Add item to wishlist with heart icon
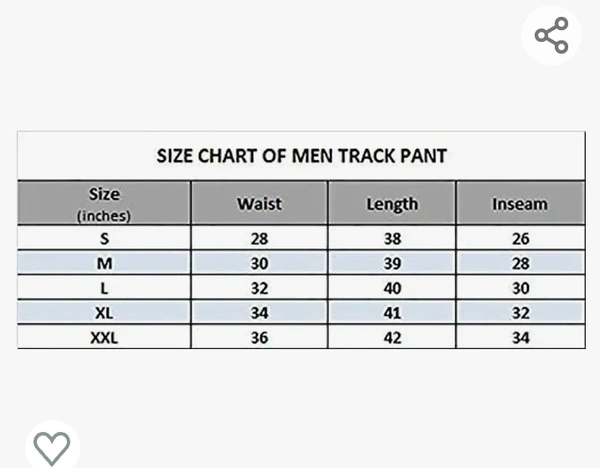The width and height of the screenshot is (600, 468). coord(52,447)
